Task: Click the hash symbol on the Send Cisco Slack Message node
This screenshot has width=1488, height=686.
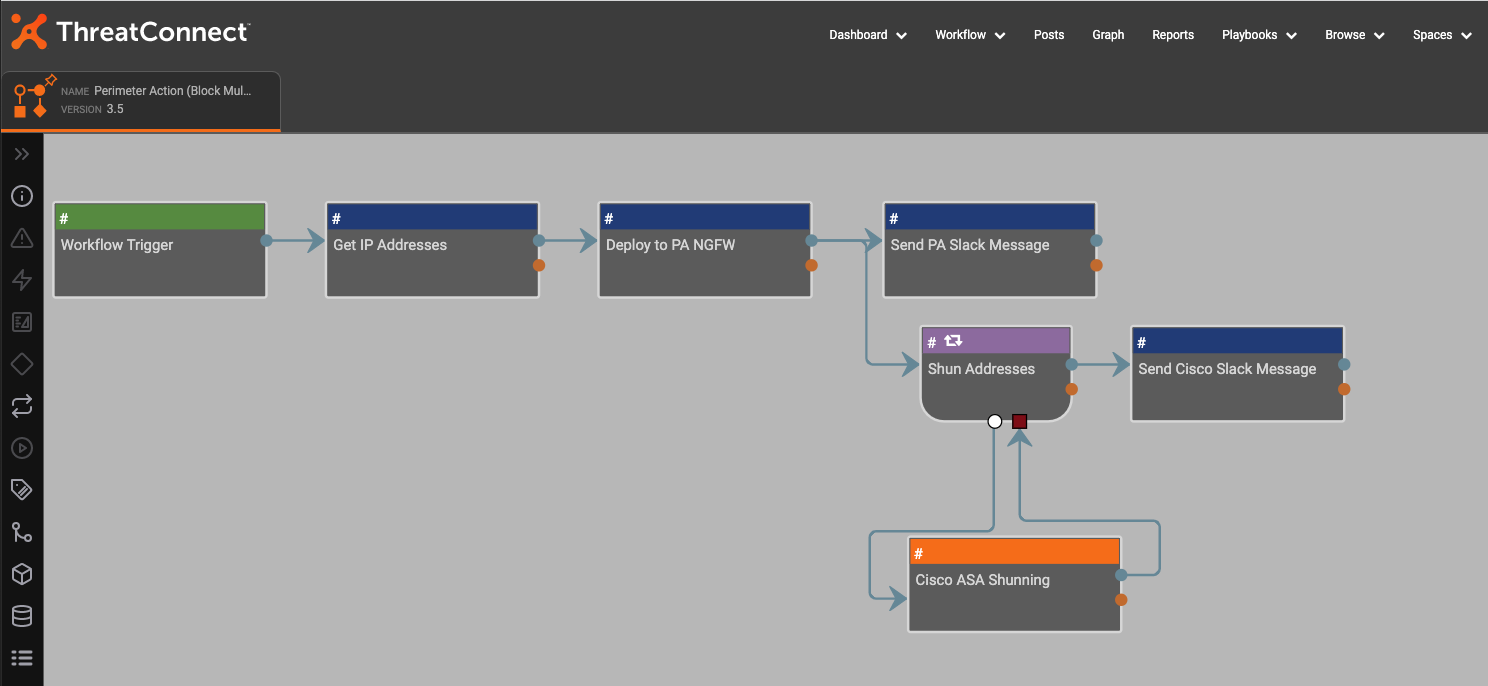Action: tap(1142, 342)
